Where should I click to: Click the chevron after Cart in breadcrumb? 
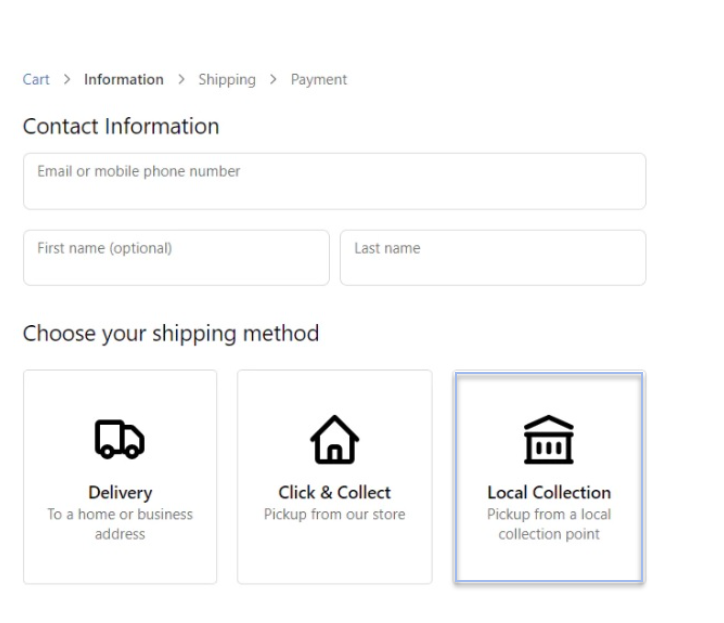(66, 80)
